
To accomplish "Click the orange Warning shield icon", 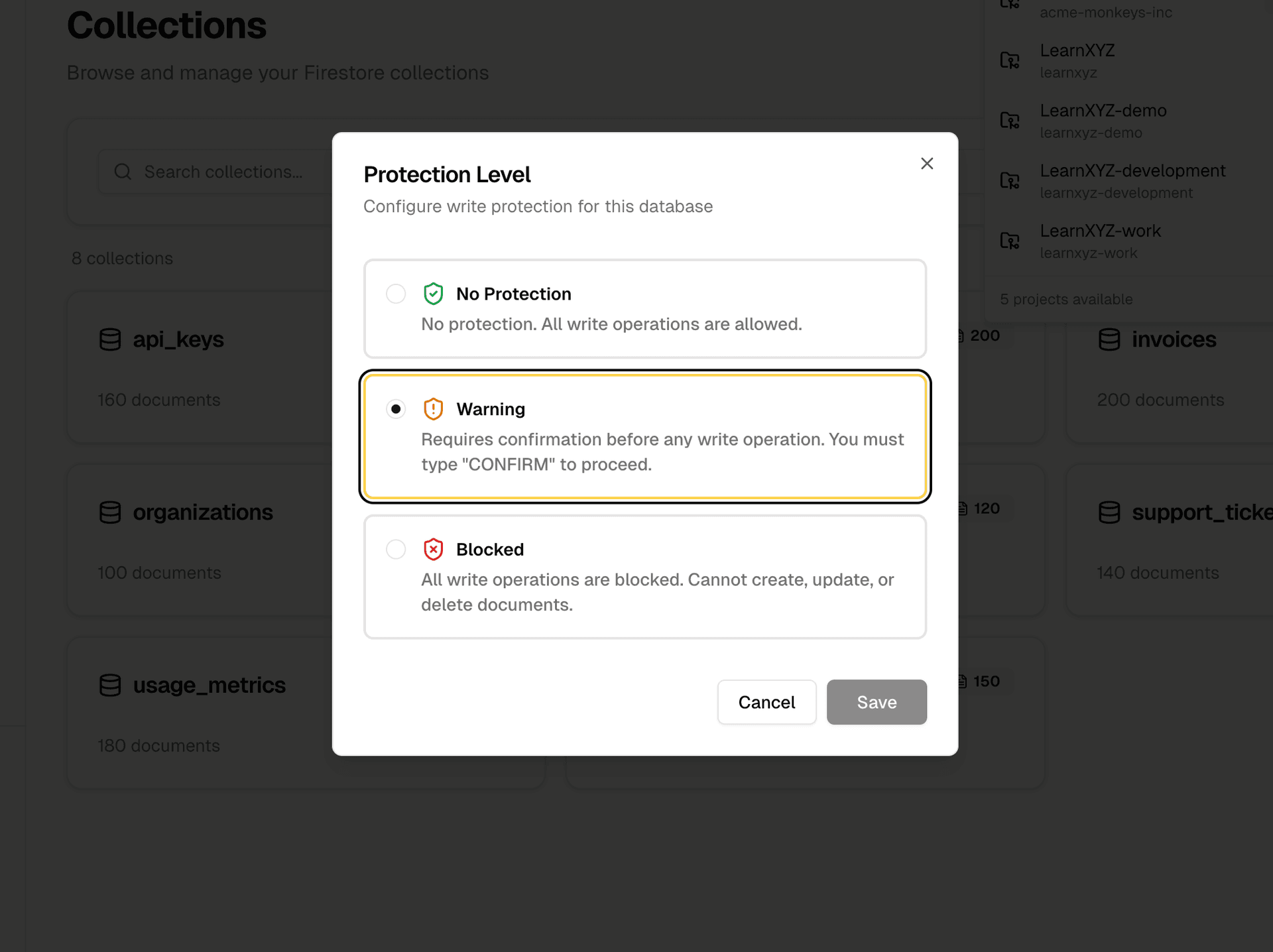I will 433,409.
